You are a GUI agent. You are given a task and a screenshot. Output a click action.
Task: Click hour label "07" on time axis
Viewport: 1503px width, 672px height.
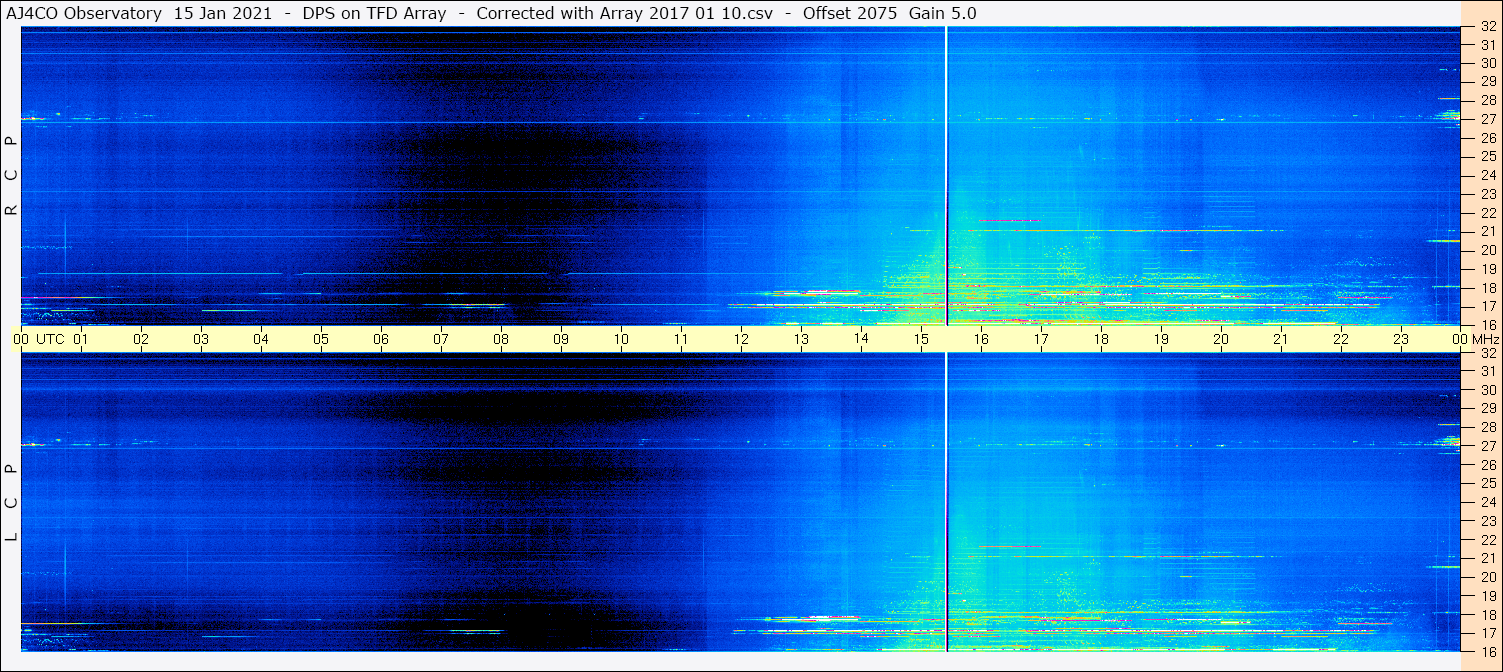click(x=441, y=339)
